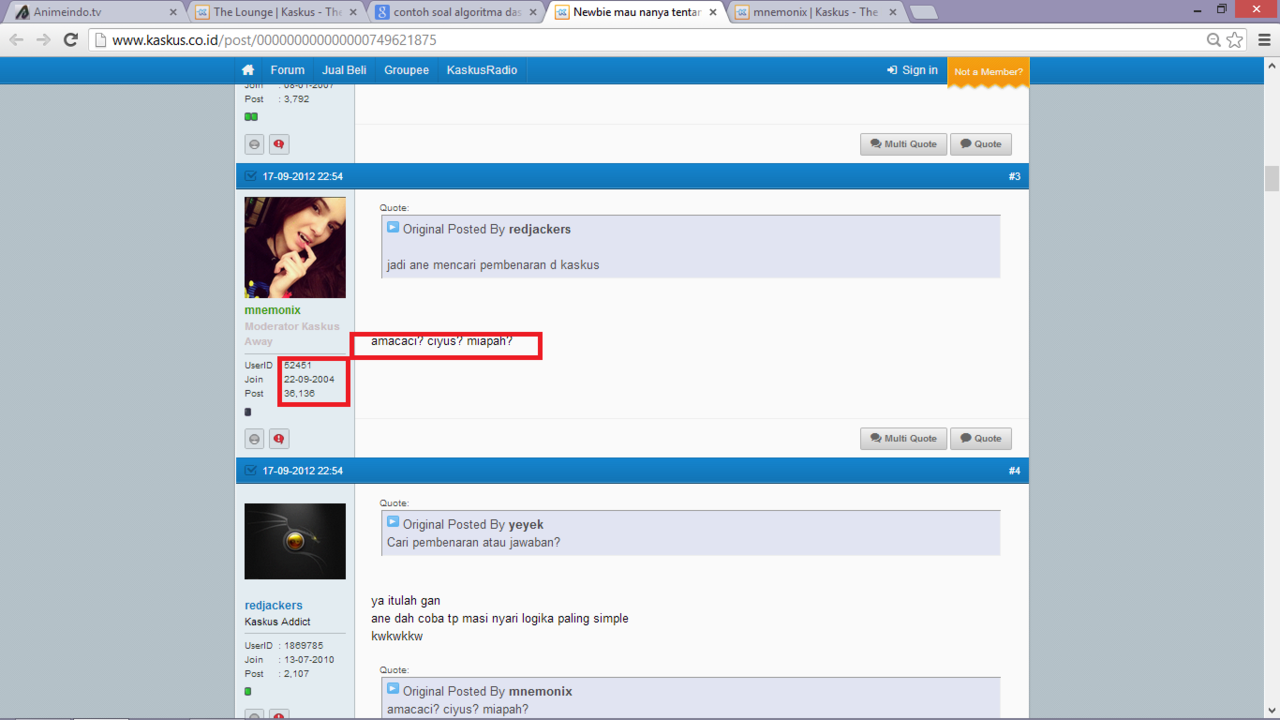The image size is (1280, 720).
Task: Click the page icon in the address bar
Action: [x=99, y=40]
